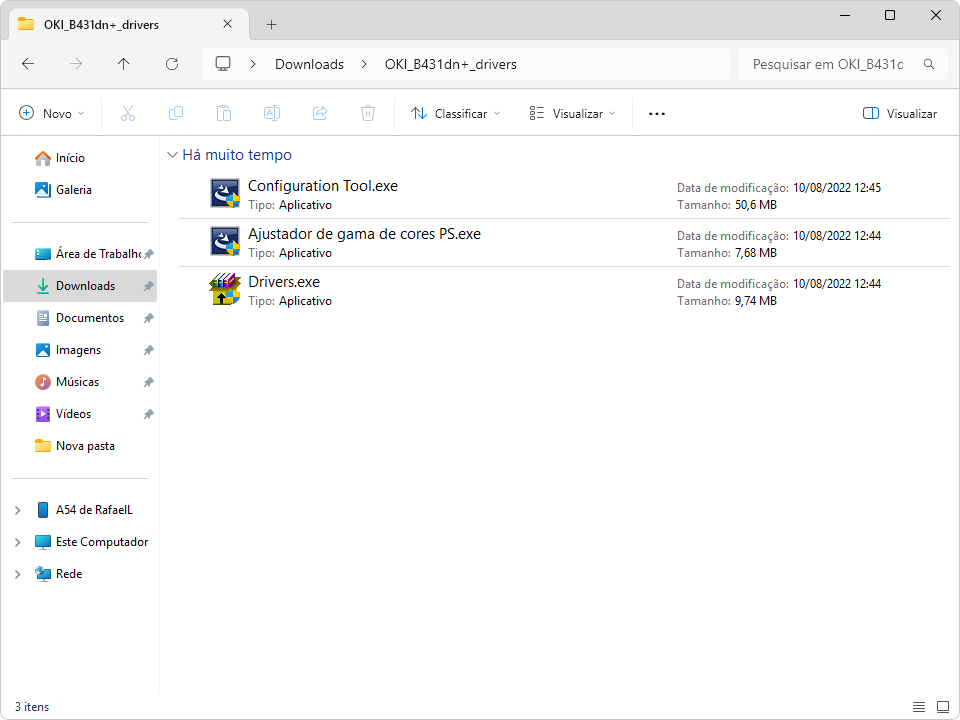The height and width of the screenshot is (720, 960).
Task: Select Ajustador de gama de cores PS.exe name
Action: [364, 234]
